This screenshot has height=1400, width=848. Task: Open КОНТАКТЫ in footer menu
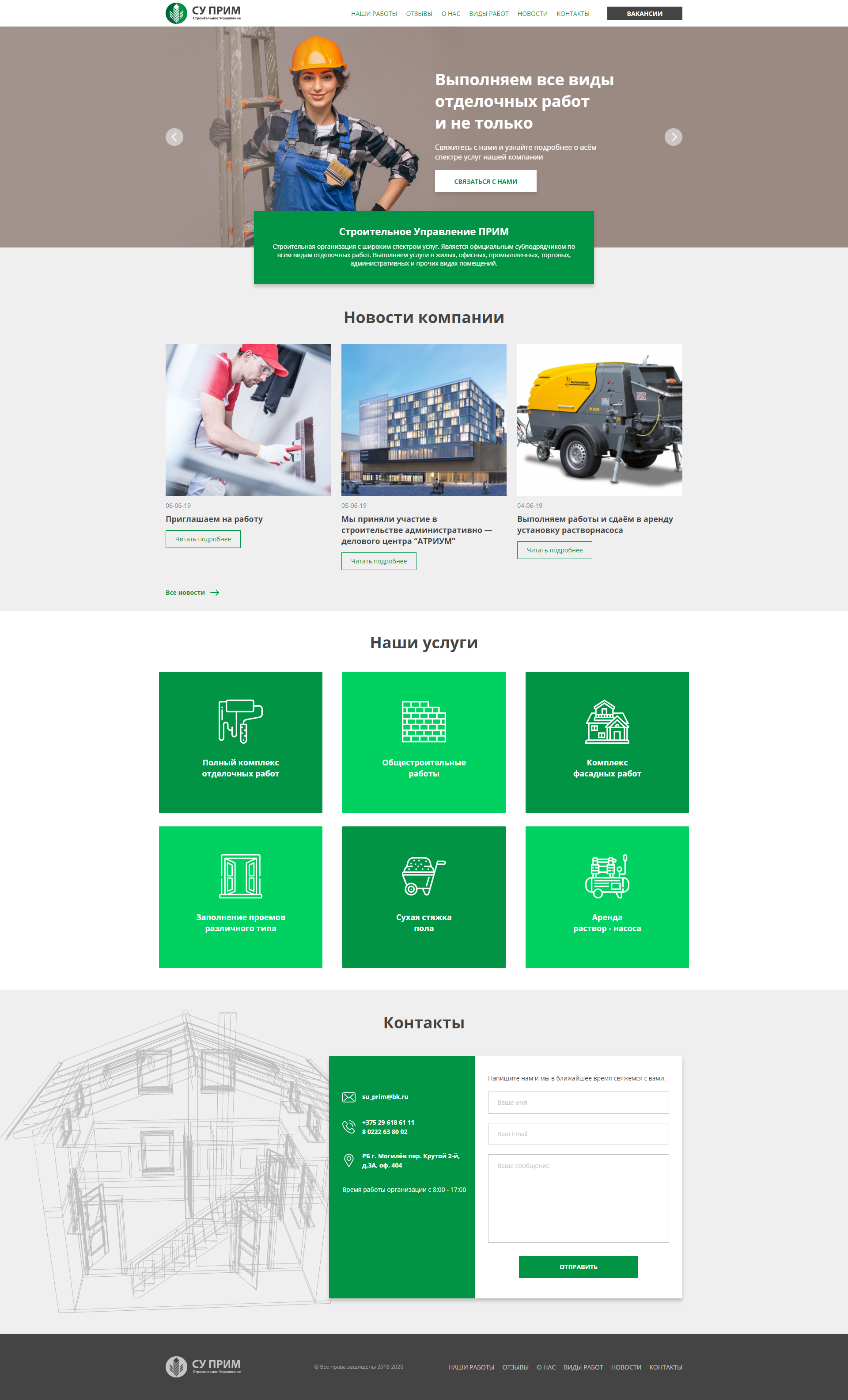pyautogui.click(x=666, y=1367)
